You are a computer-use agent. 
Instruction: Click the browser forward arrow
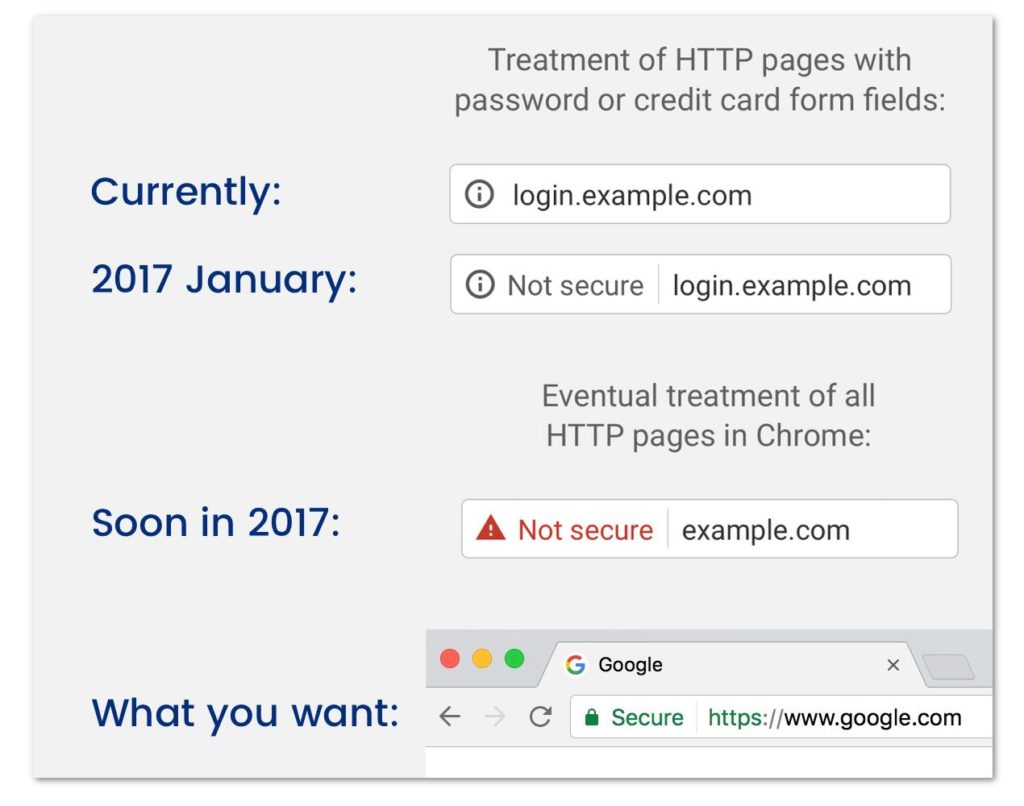click(495, 717)
